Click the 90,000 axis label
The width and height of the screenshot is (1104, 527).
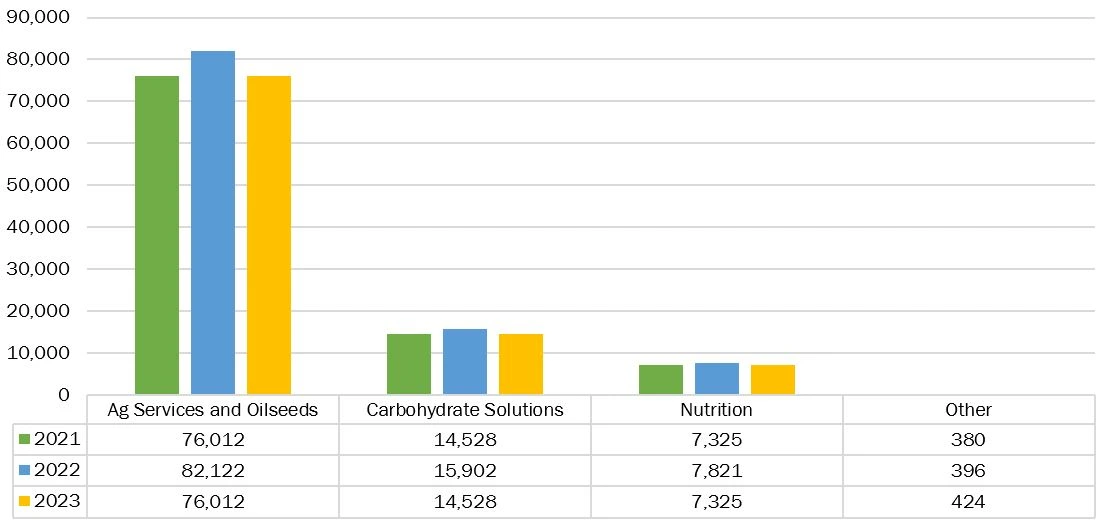coord(37,18)
